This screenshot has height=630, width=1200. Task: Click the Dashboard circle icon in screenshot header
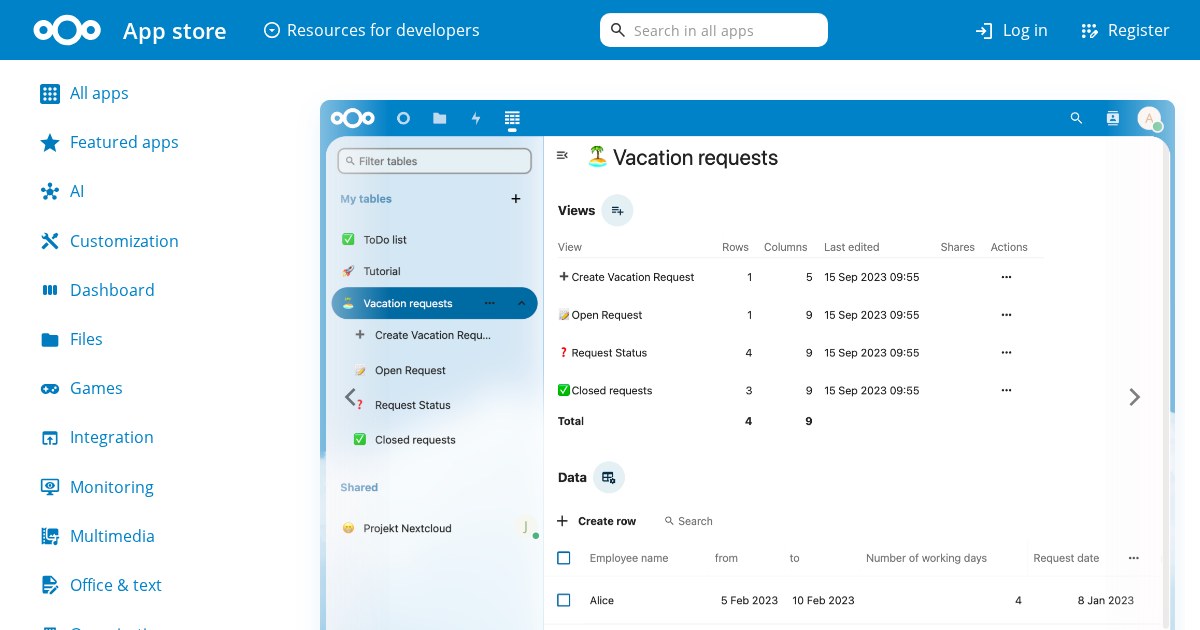click(x=403, y=118)
